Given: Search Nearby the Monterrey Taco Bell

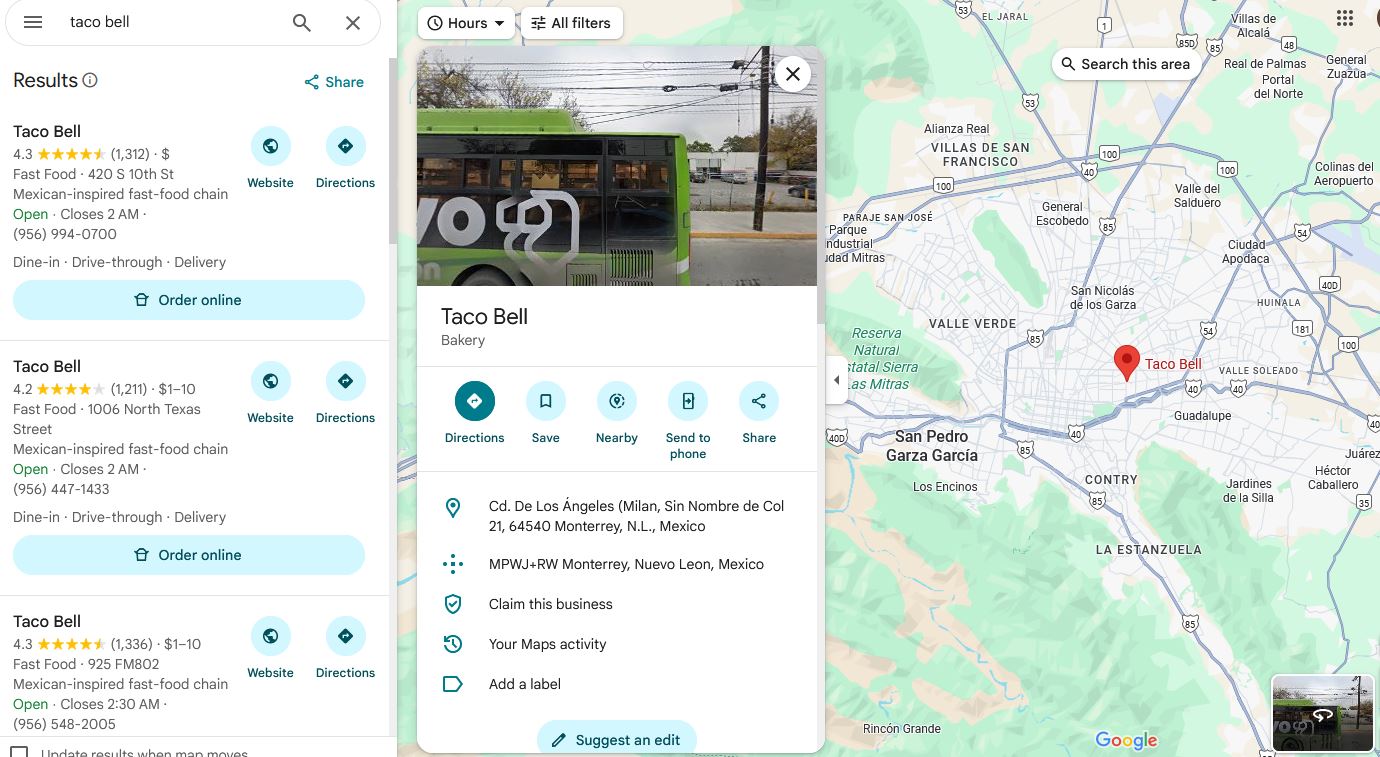Looking at the screenshot, I should click(617, 411).
